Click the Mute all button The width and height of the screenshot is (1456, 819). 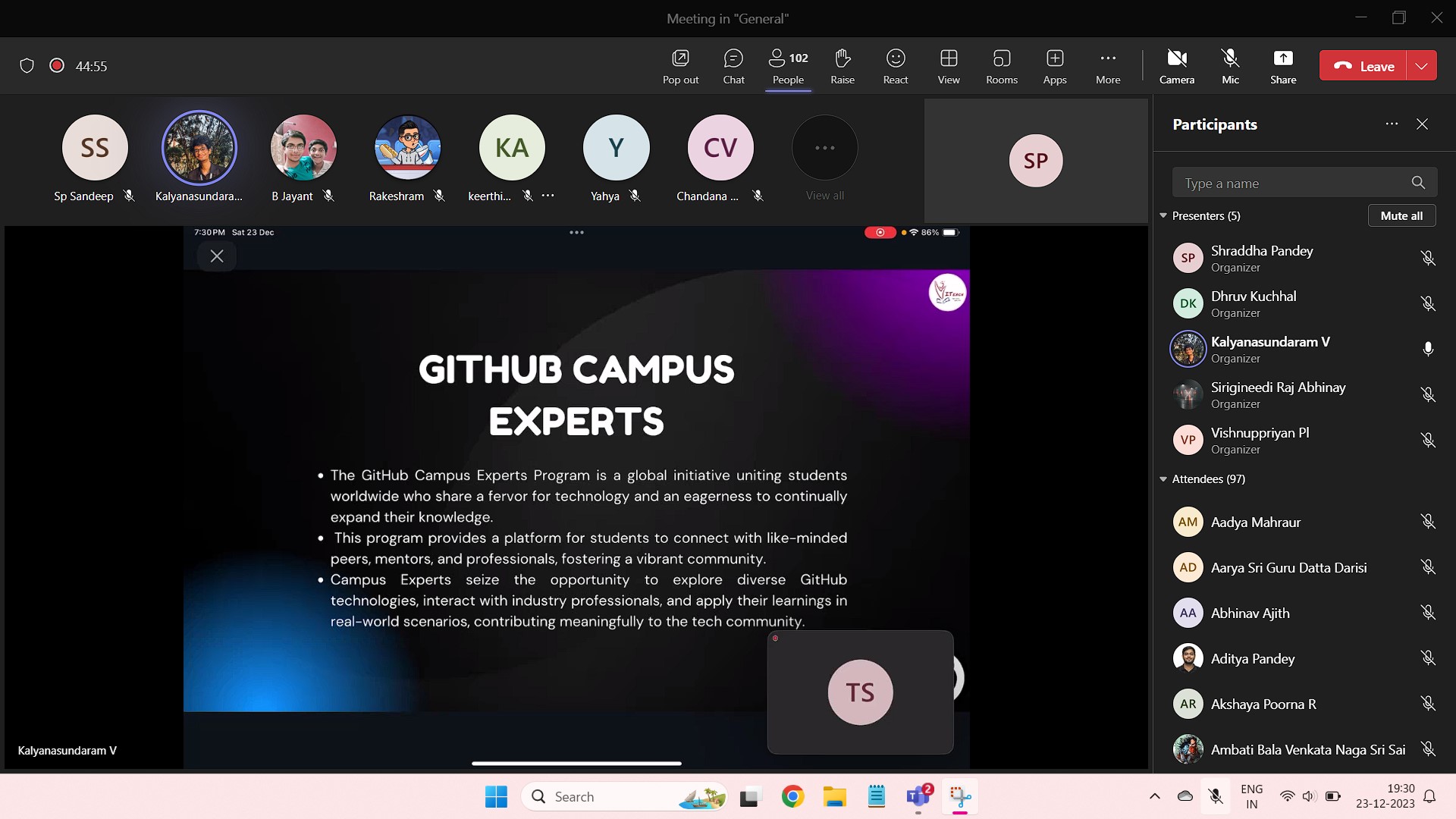1401,216
